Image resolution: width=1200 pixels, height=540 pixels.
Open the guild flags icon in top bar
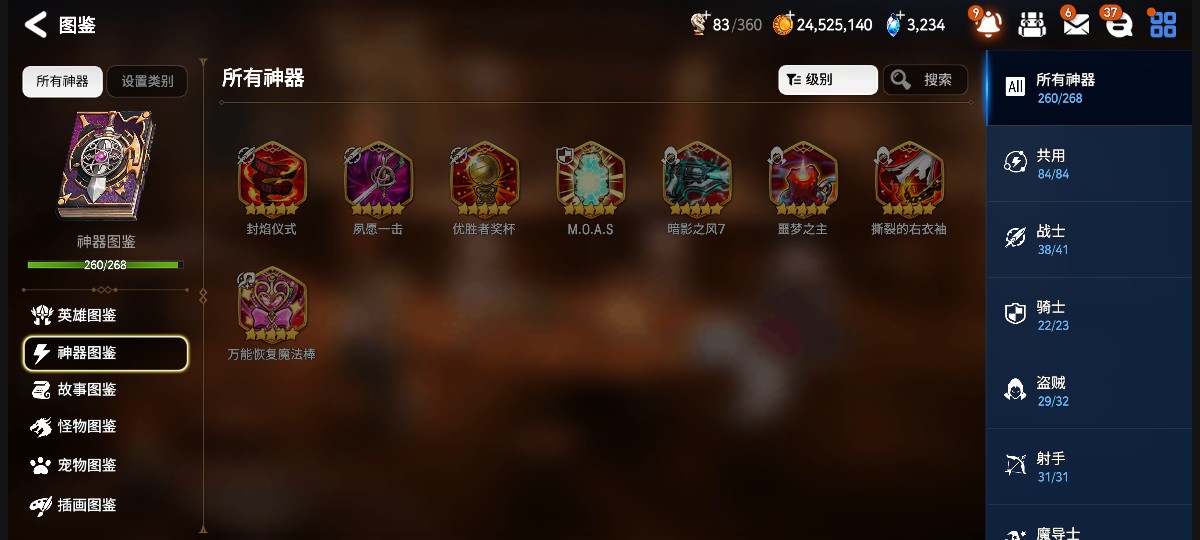(x=1032, y=25)
